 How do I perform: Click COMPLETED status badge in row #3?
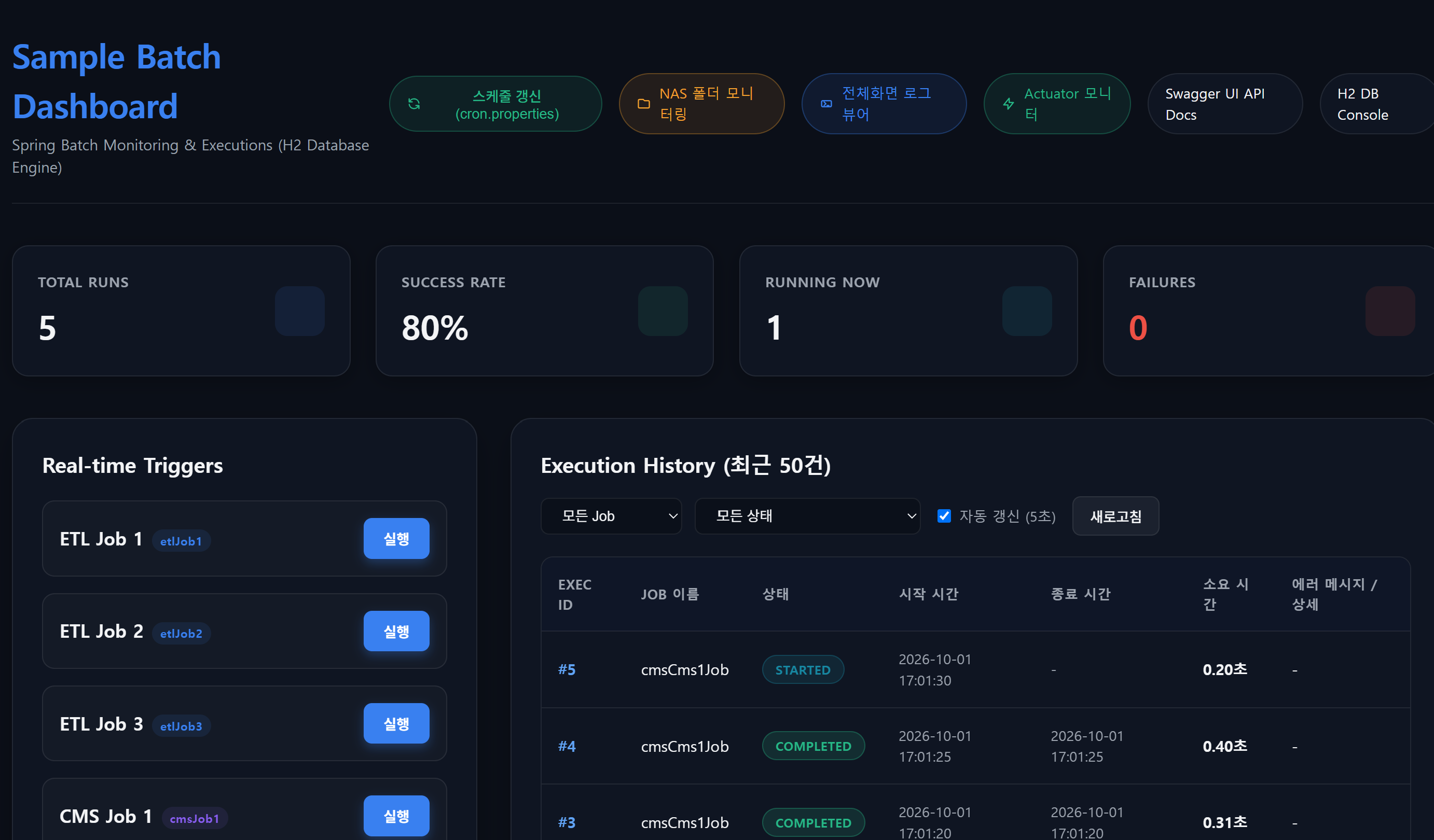(813, 822)
